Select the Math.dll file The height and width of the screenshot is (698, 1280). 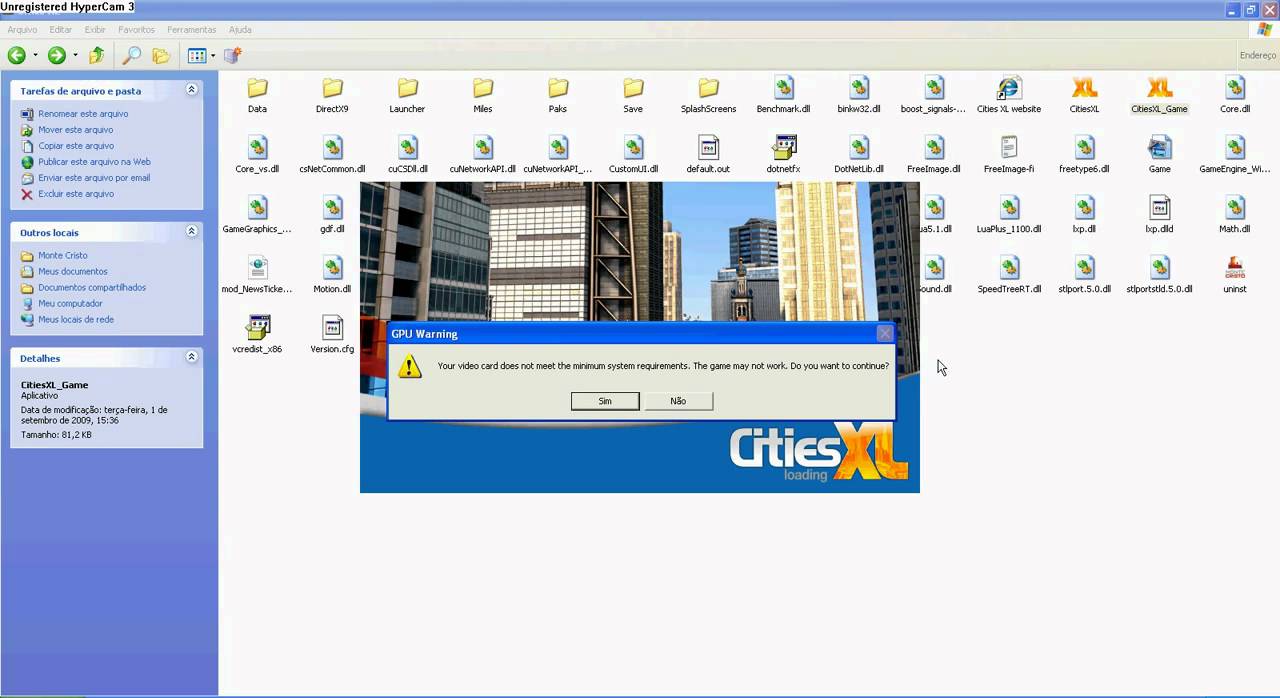(1235, 216)
